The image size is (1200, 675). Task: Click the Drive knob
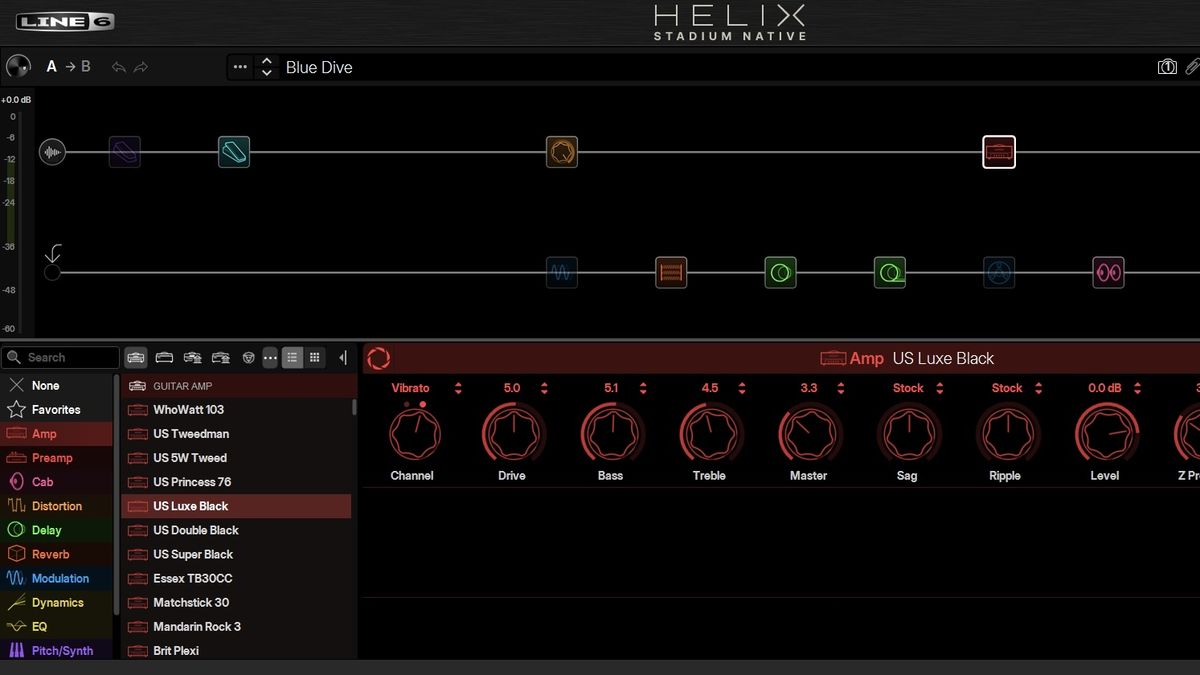[x=512, y=433]
